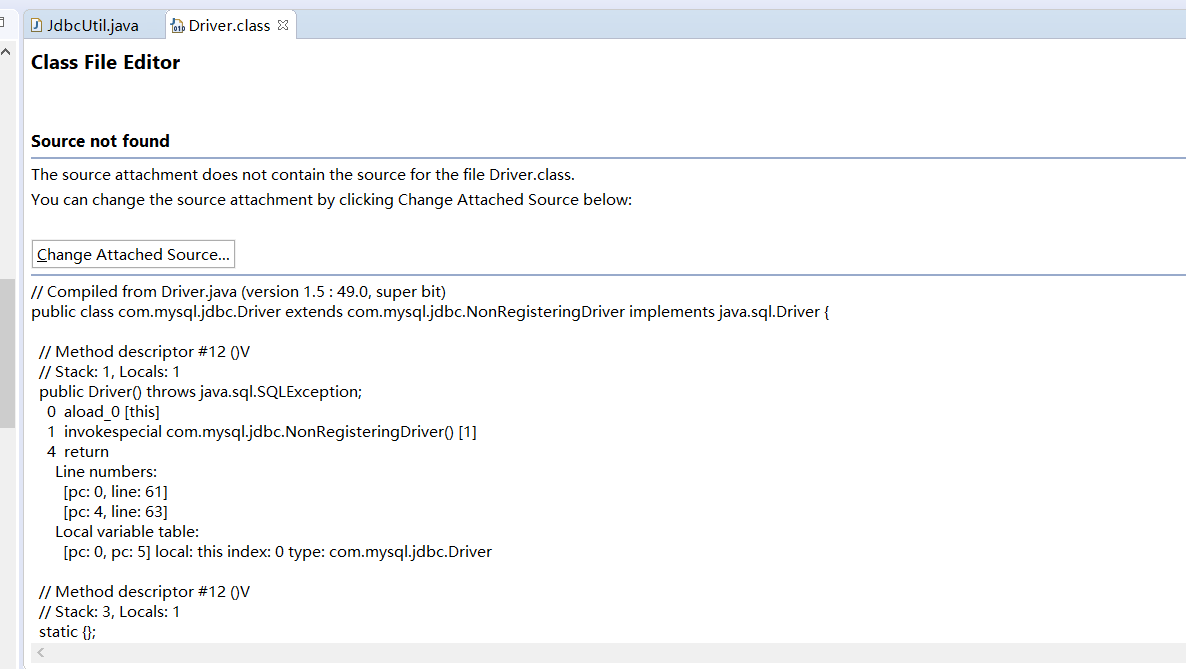1186x669 pixels.
Task: Click the Driver.class file icon
Action: 178,26
